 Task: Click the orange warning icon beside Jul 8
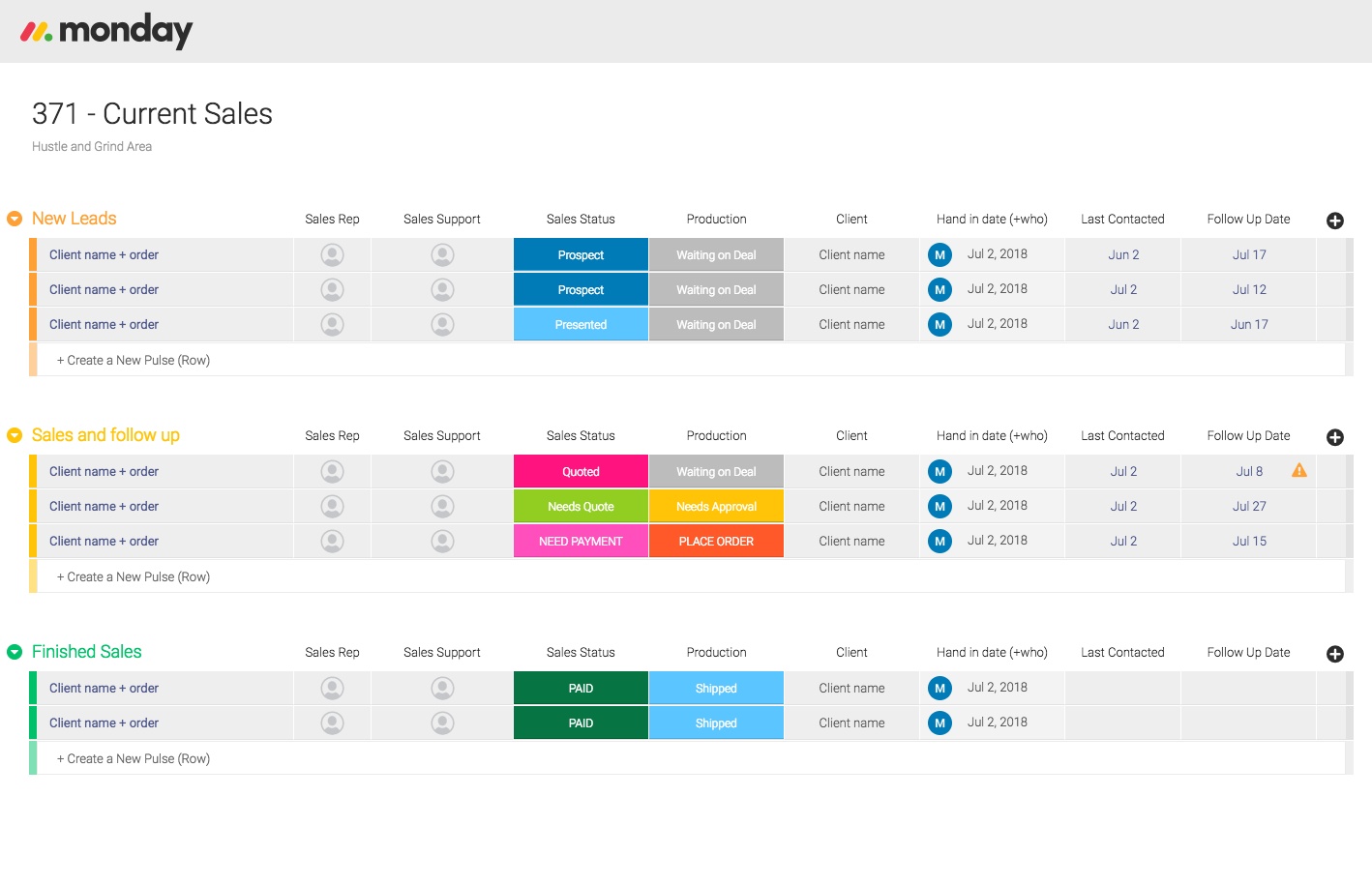[x=1298, y=471]
